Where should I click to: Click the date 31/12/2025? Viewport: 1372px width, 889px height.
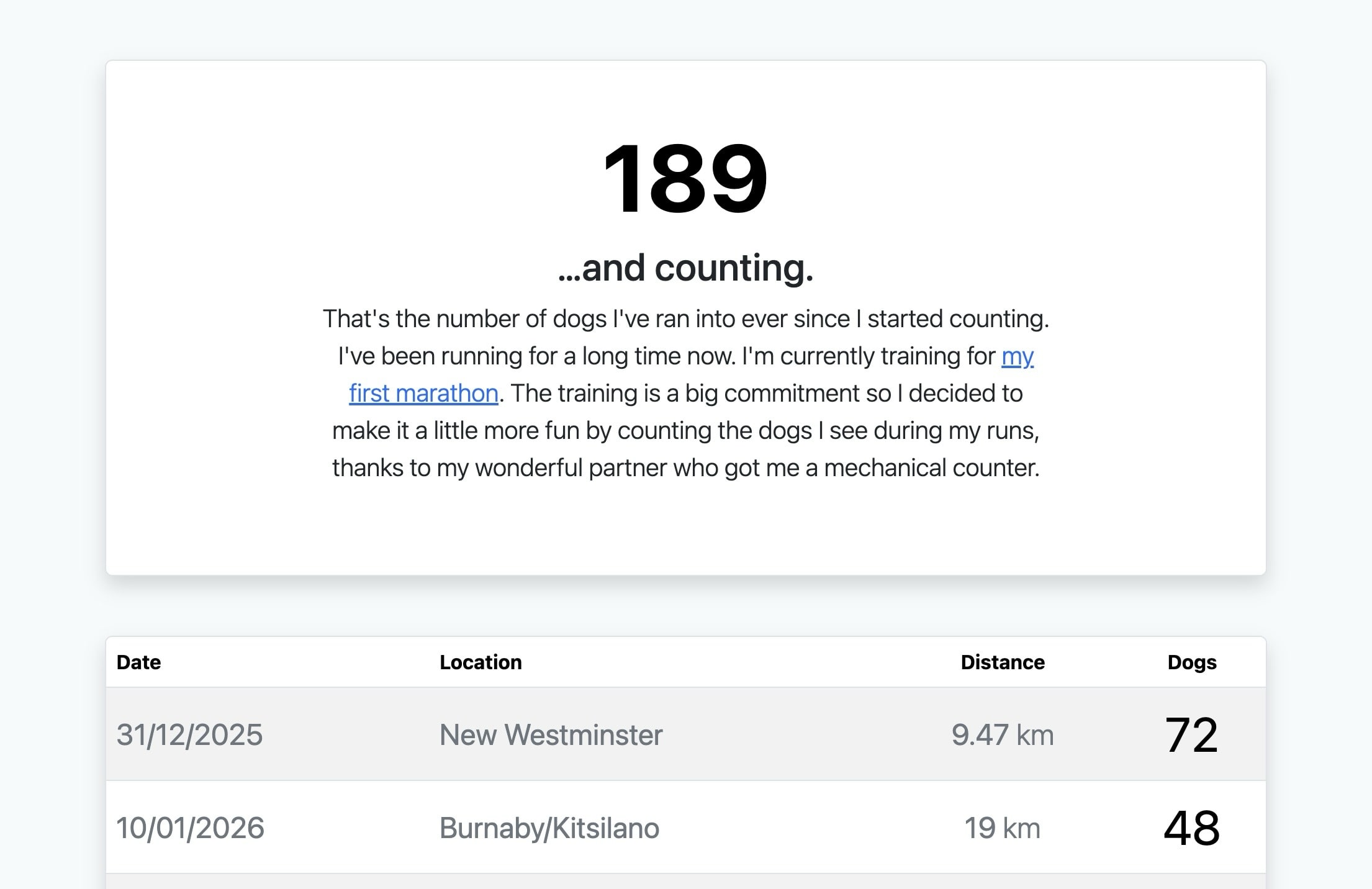[x=189, y=734]
